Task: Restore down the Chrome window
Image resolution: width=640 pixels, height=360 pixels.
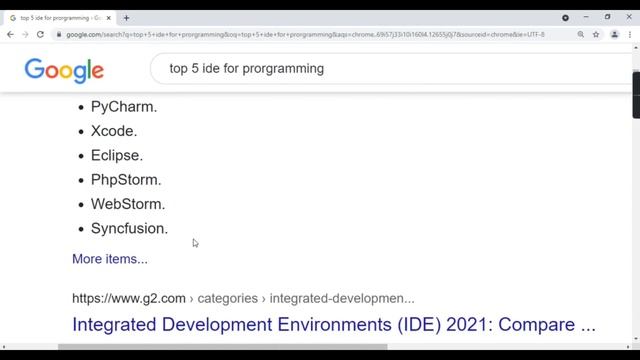Action: click(x=607, y=17)
